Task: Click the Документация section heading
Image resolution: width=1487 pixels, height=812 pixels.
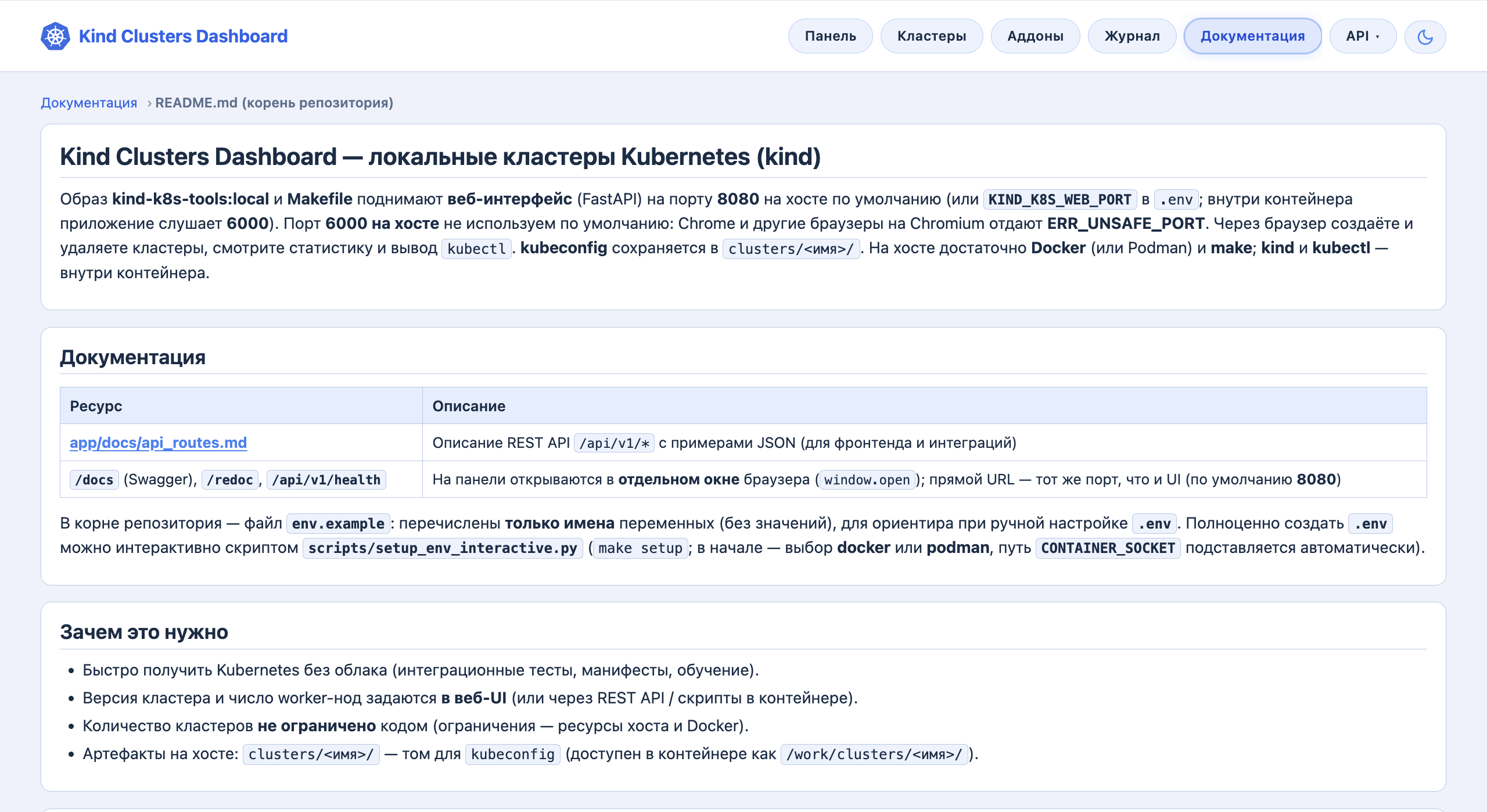Action: [133, 357]
